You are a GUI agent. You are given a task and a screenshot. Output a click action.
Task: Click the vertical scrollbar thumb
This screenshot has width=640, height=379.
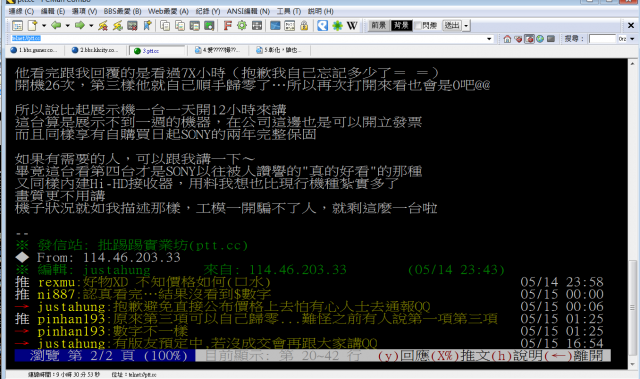(x=632, y=308)
